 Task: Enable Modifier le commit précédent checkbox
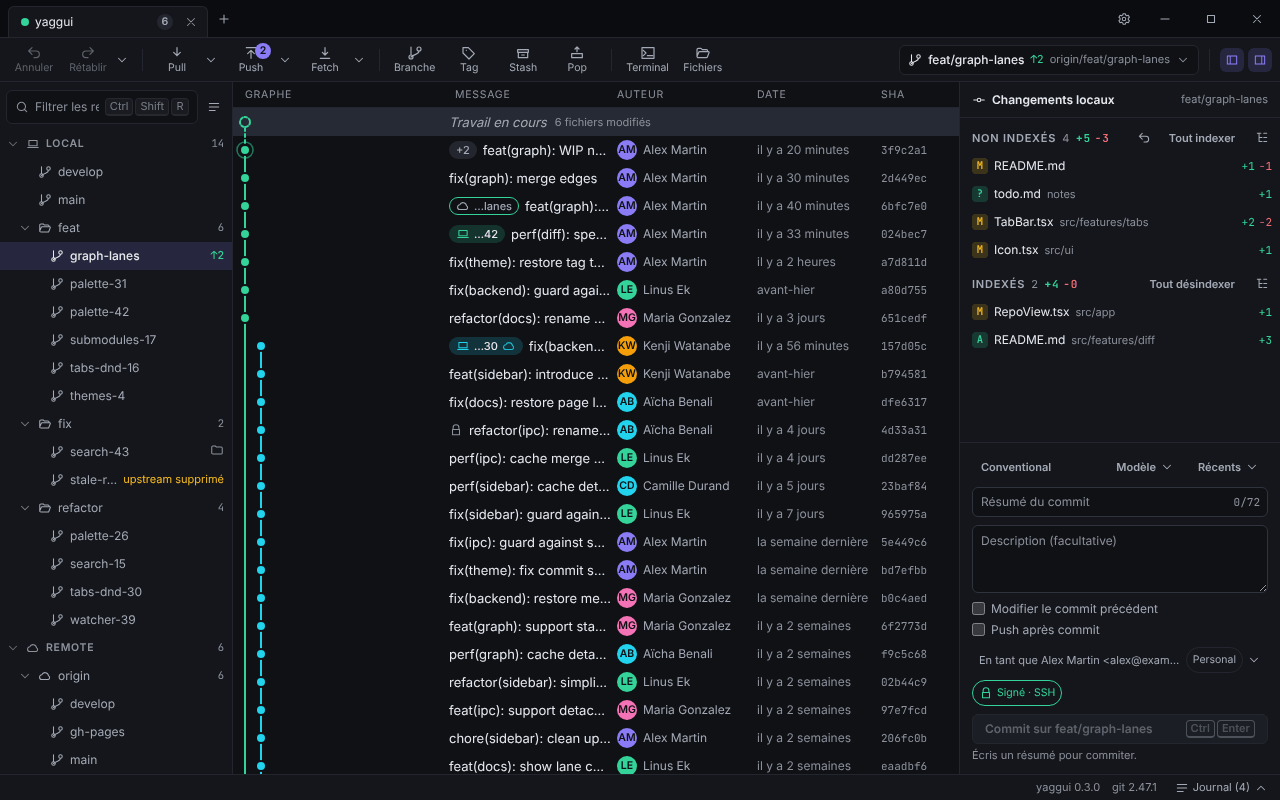(979, 608)
